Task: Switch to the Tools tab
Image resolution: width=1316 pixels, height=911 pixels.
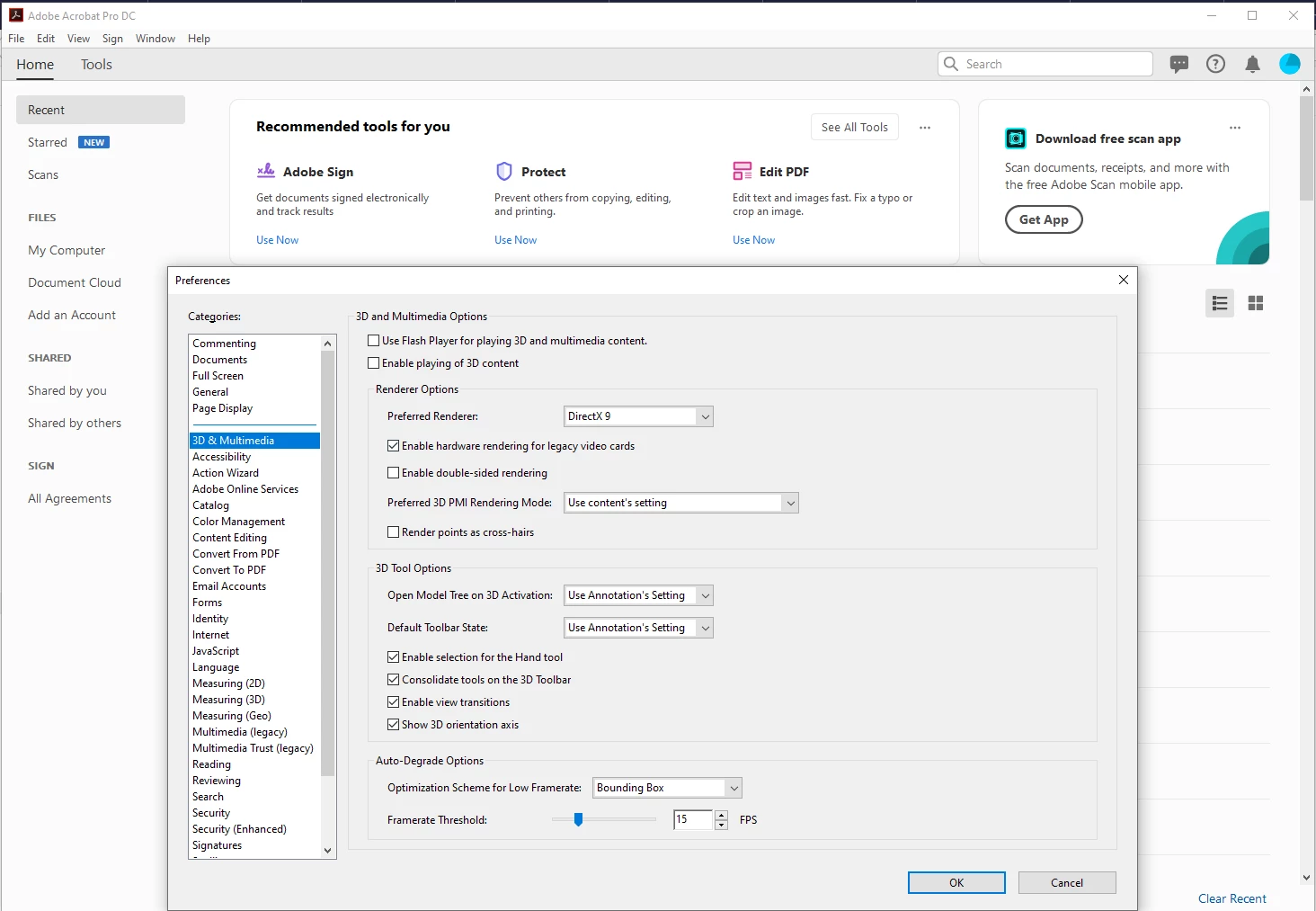Action: (96, 65)
